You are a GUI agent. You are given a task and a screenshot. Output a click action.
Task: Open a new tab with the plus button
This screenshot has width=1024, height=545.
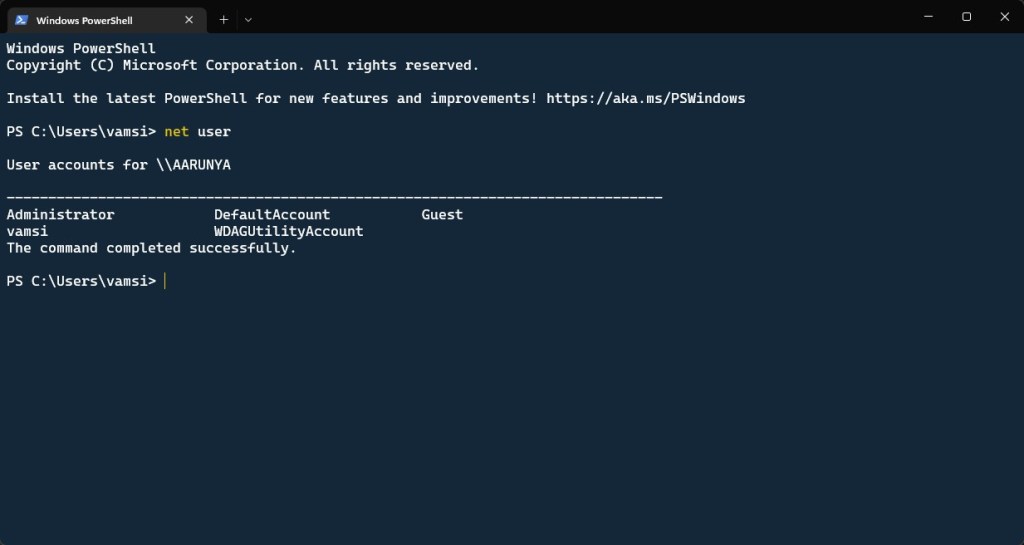(223, 19)
